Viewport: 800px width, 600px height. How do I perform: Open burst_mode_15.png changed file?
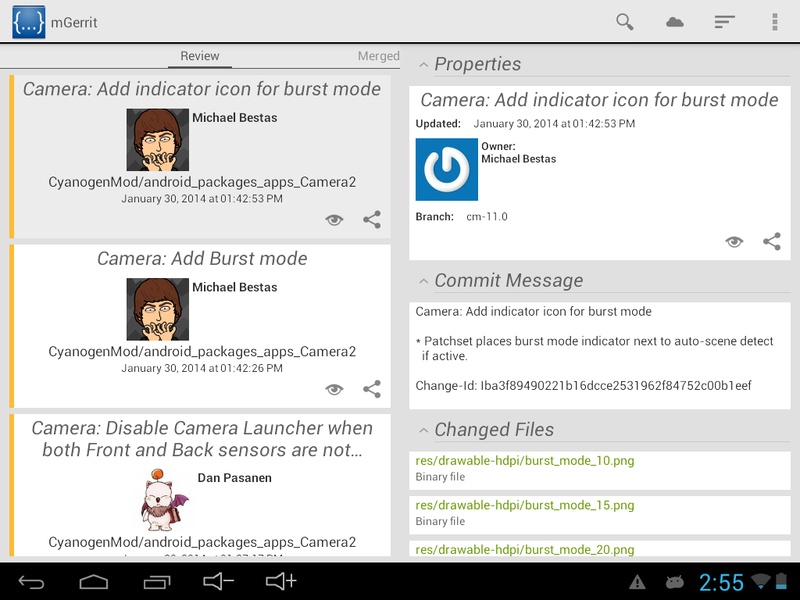pos(599,513)
